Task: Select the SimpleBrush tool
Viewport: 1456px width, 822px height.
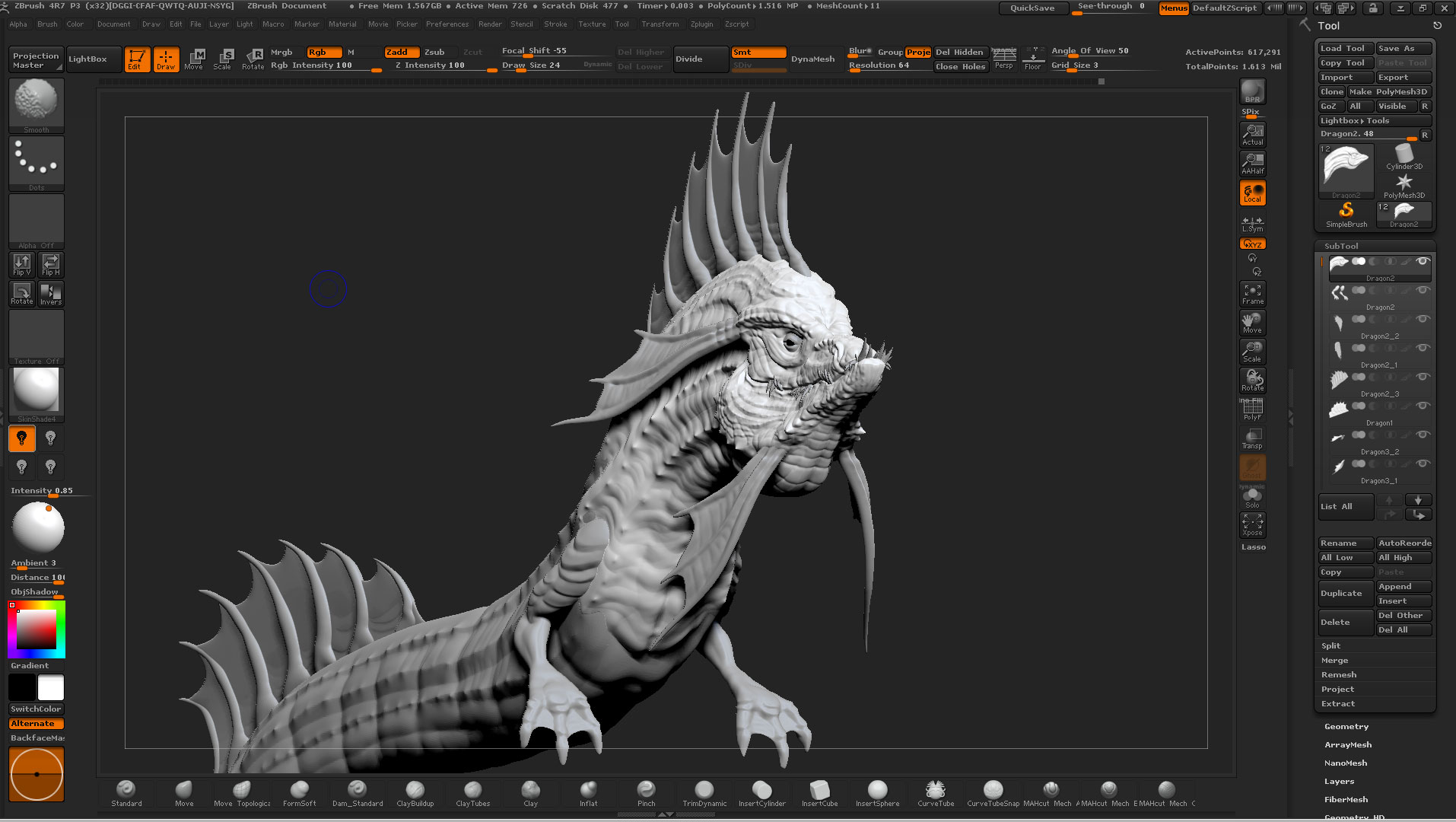Action: pos(1346,214)
